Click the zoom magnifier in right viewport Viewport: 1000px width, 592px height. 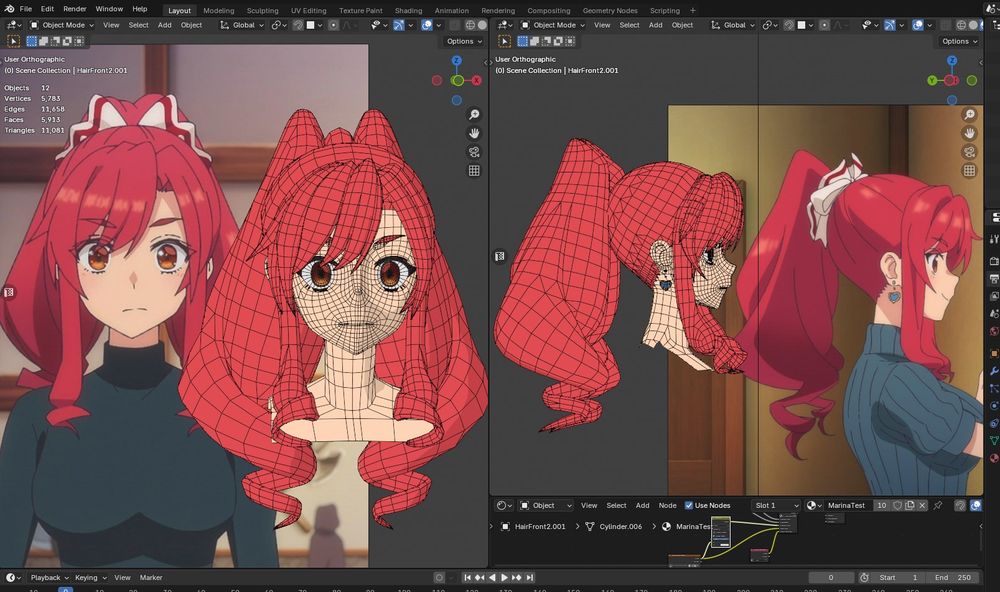969,114
